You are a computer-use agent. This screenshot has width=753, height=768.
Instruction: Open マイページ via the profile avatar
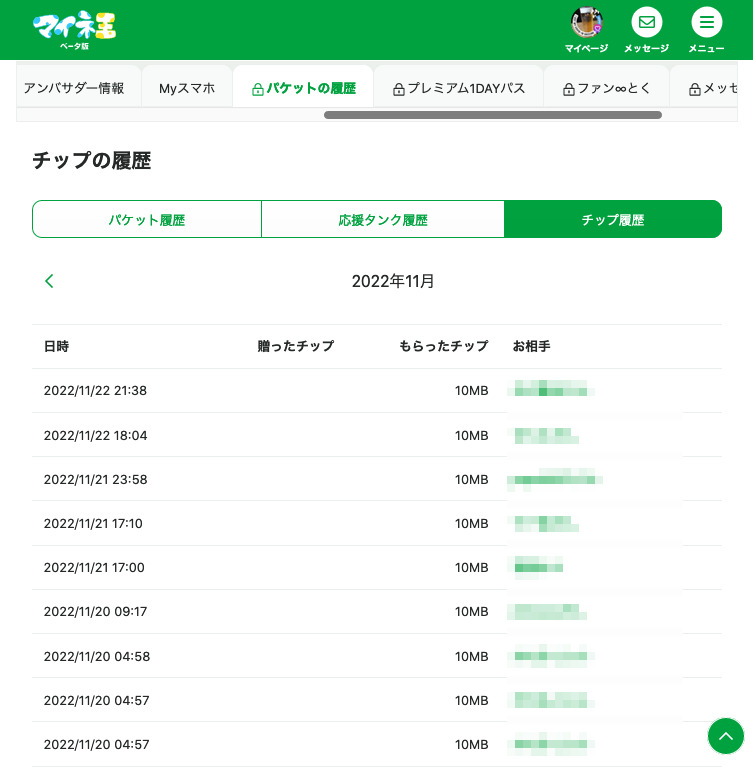(586, 23)
